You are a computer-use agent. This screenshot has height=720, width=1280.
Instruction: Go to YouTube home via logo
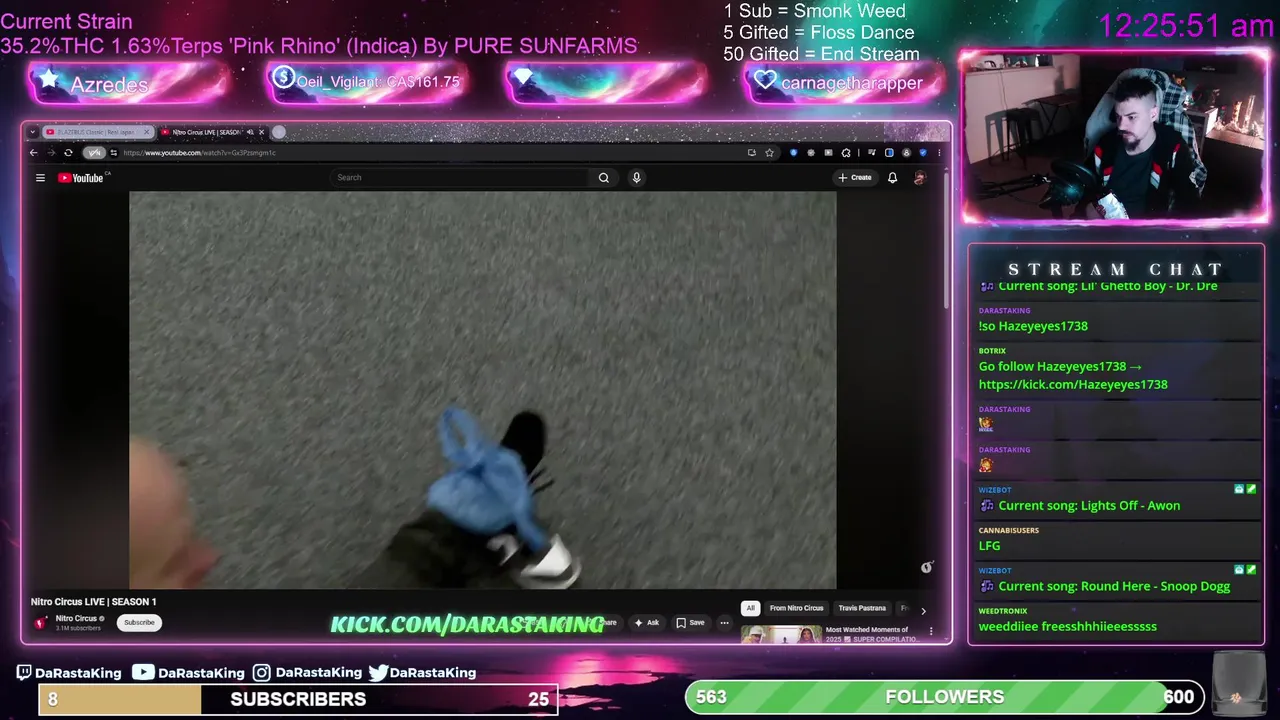[81, 178]
